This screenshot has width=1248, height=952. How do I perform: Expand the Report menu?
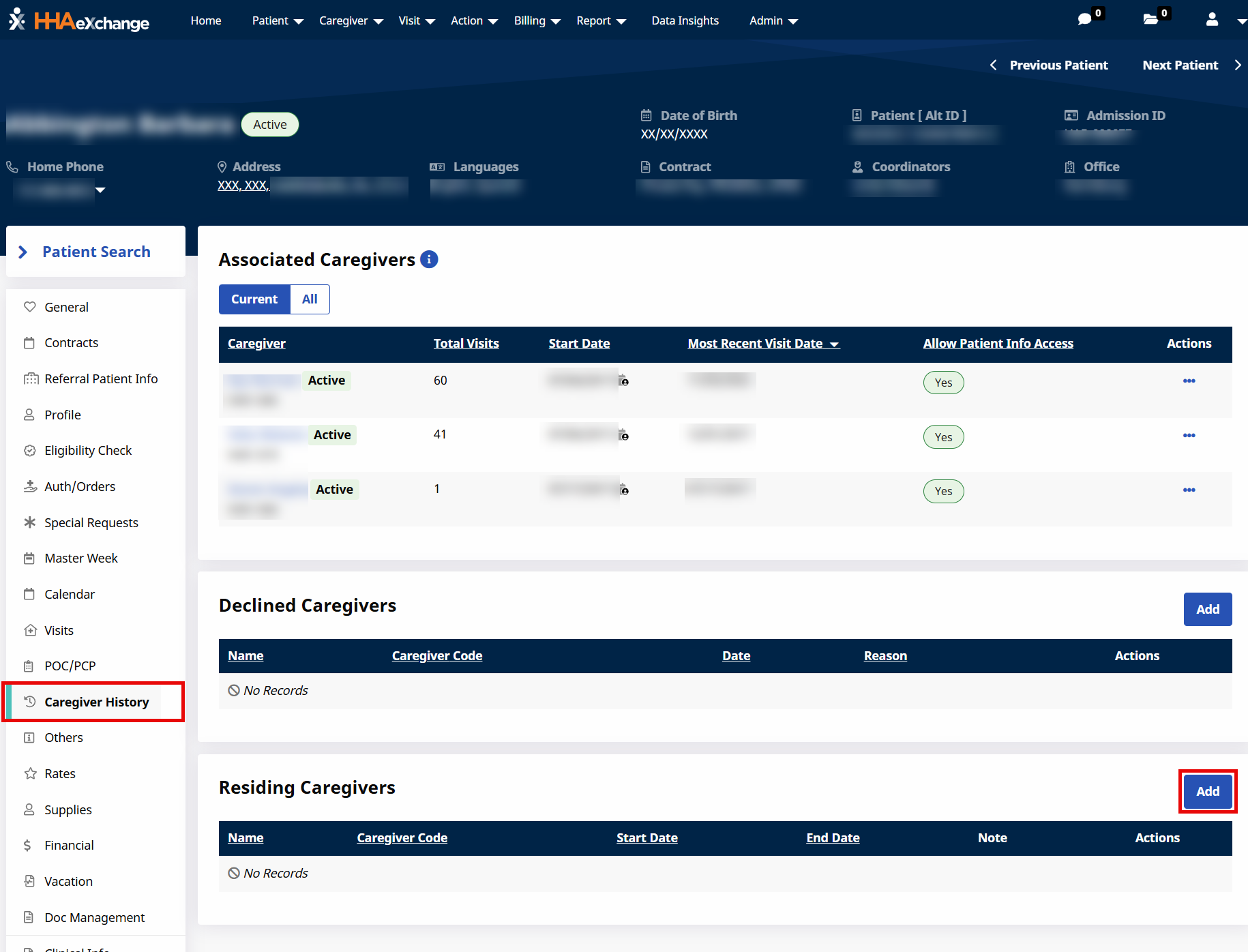click(x=601, y=21)
